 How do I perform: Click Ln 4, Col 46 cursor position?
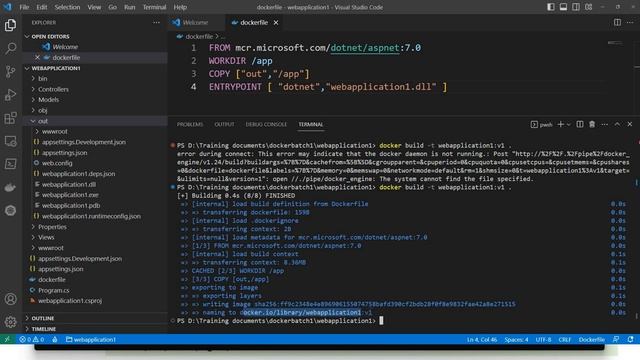[482, 339]
